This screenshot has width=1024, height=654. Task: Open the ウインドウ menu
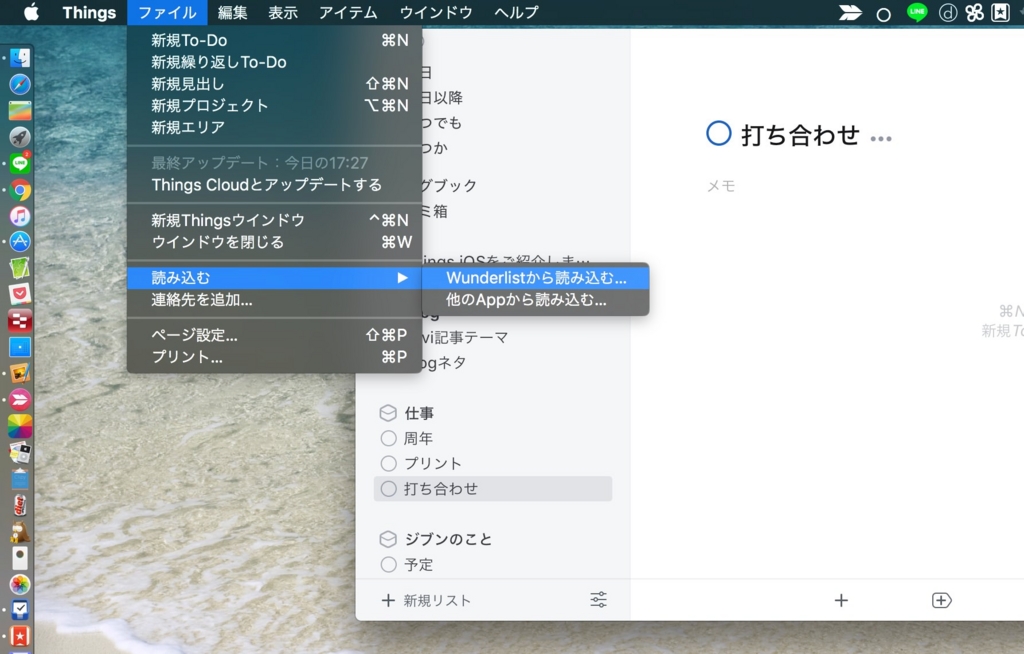(436, 12)
